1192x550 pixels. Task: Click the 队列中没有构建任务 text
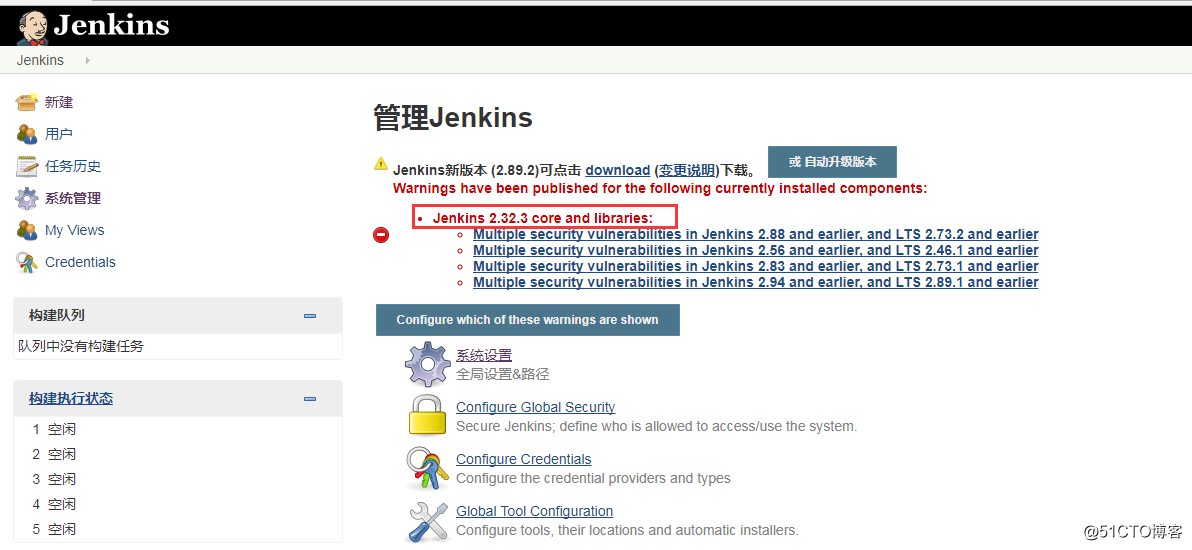click(x=81, y=347)
